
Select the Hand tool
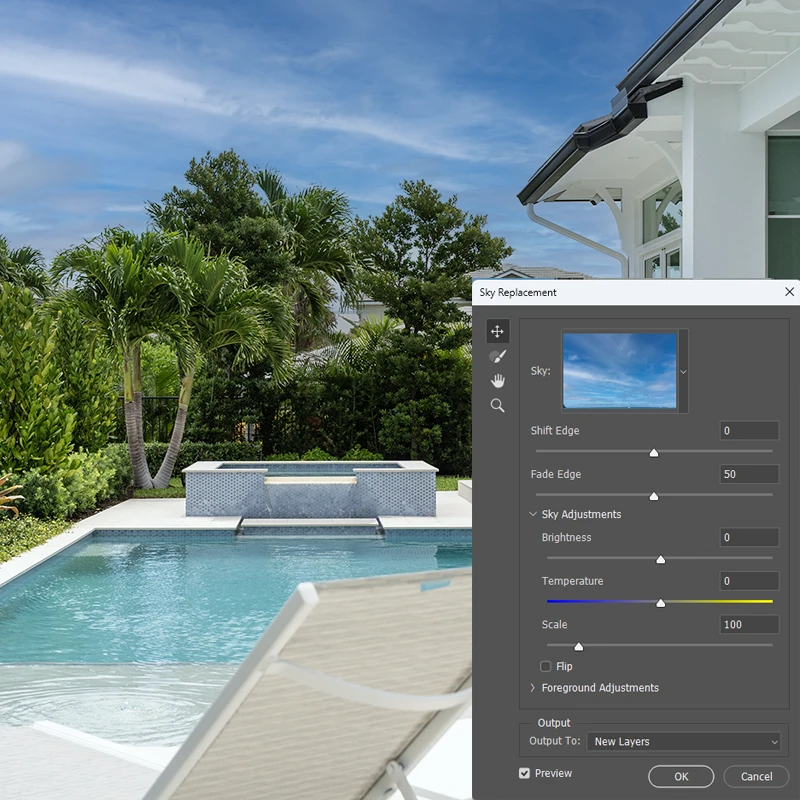[497, 381]
